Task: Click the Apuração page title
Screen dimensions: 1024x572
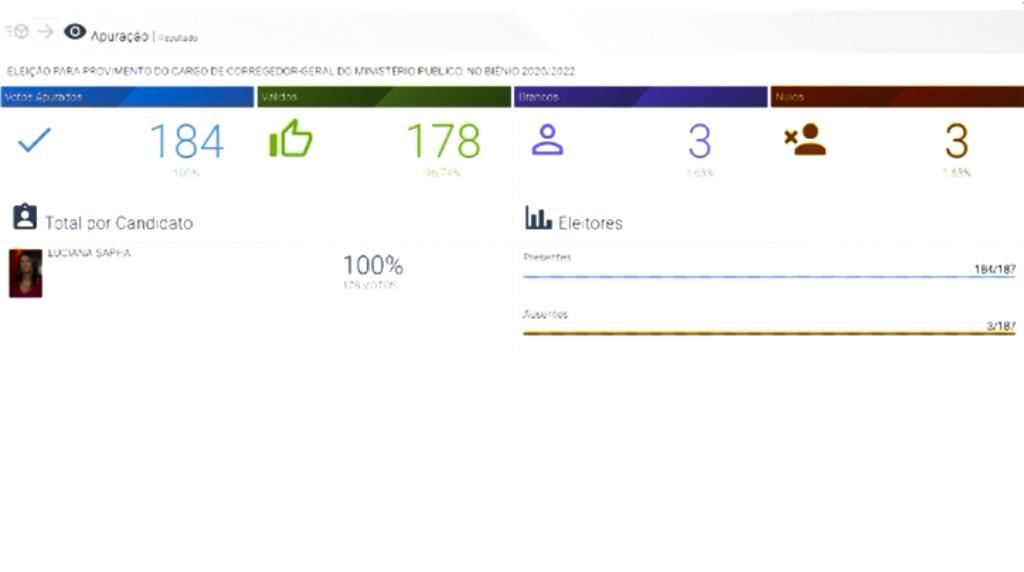Action: [119, 36]
